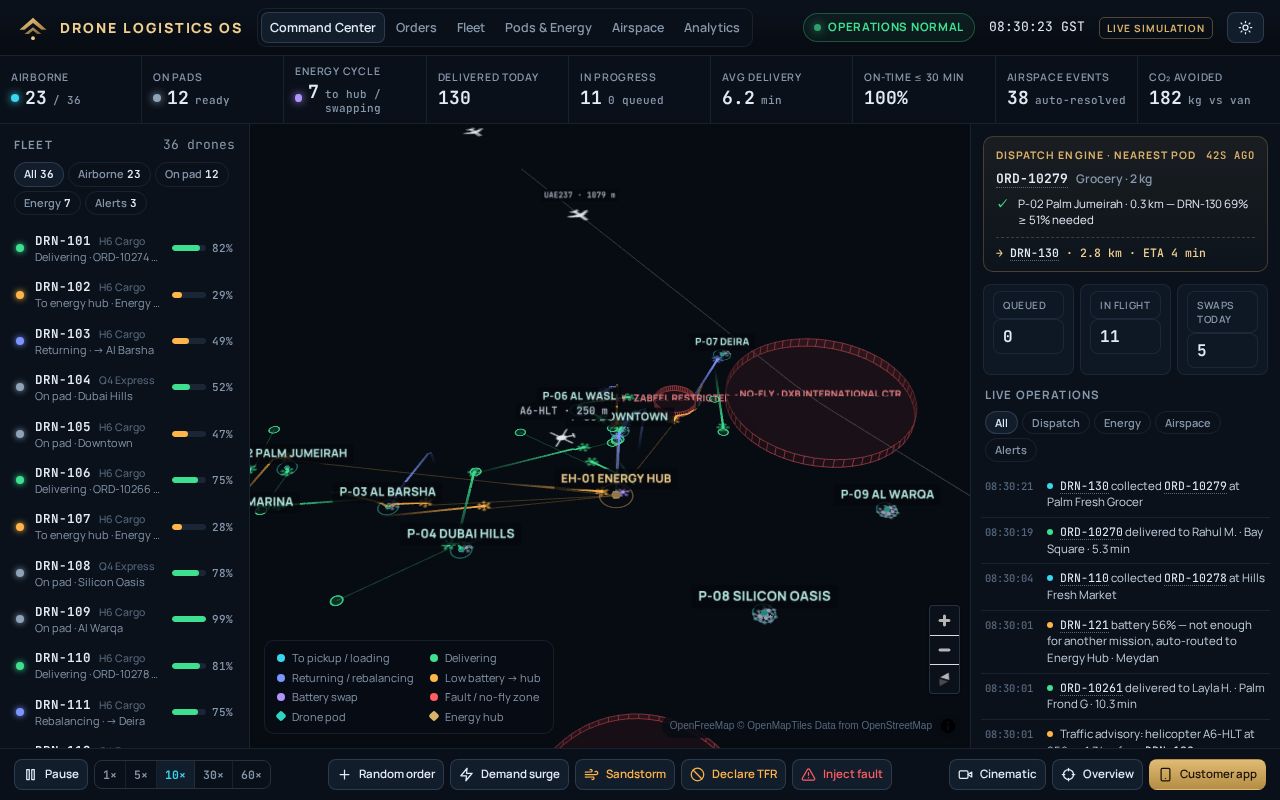Set simulation speed to 60×
1280x800 pixels.
[251, 775]
